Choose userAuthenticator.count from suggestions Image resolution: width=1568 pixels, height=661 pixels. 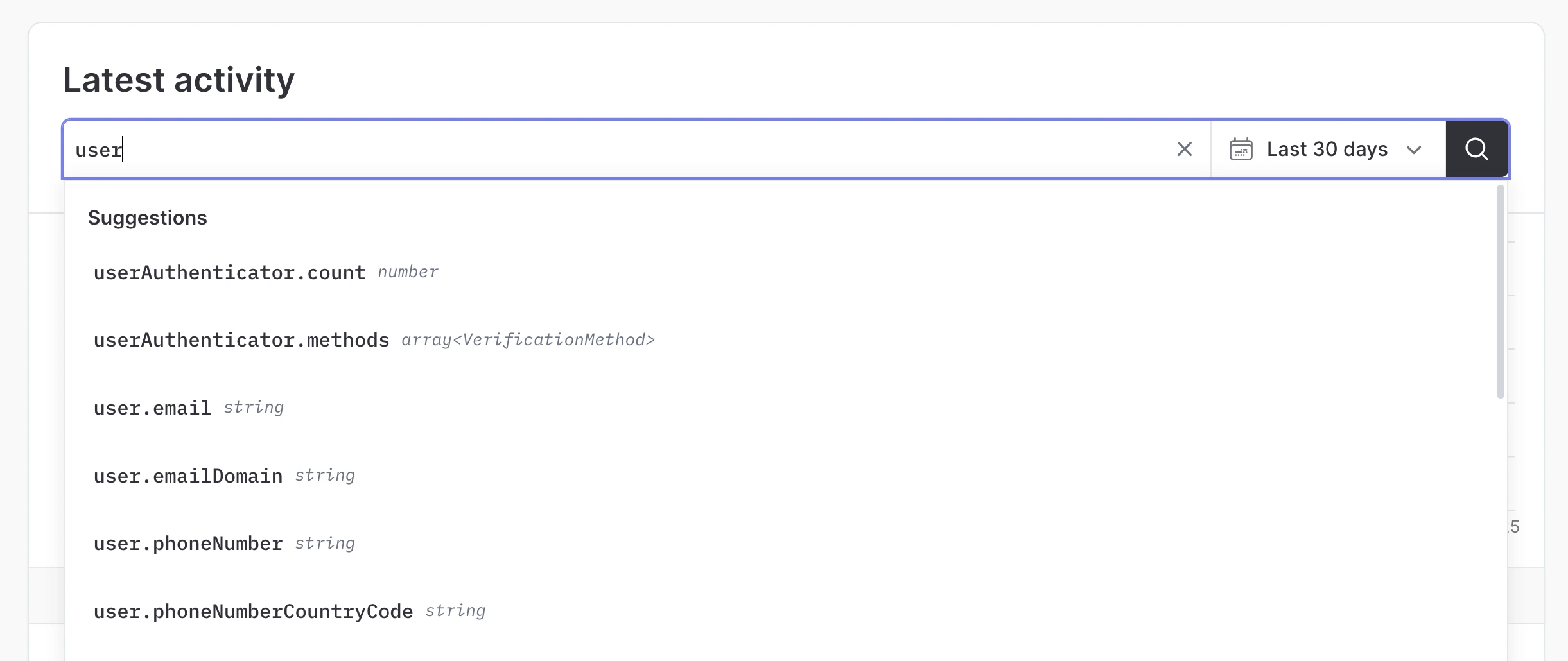(x=229, y=272)
